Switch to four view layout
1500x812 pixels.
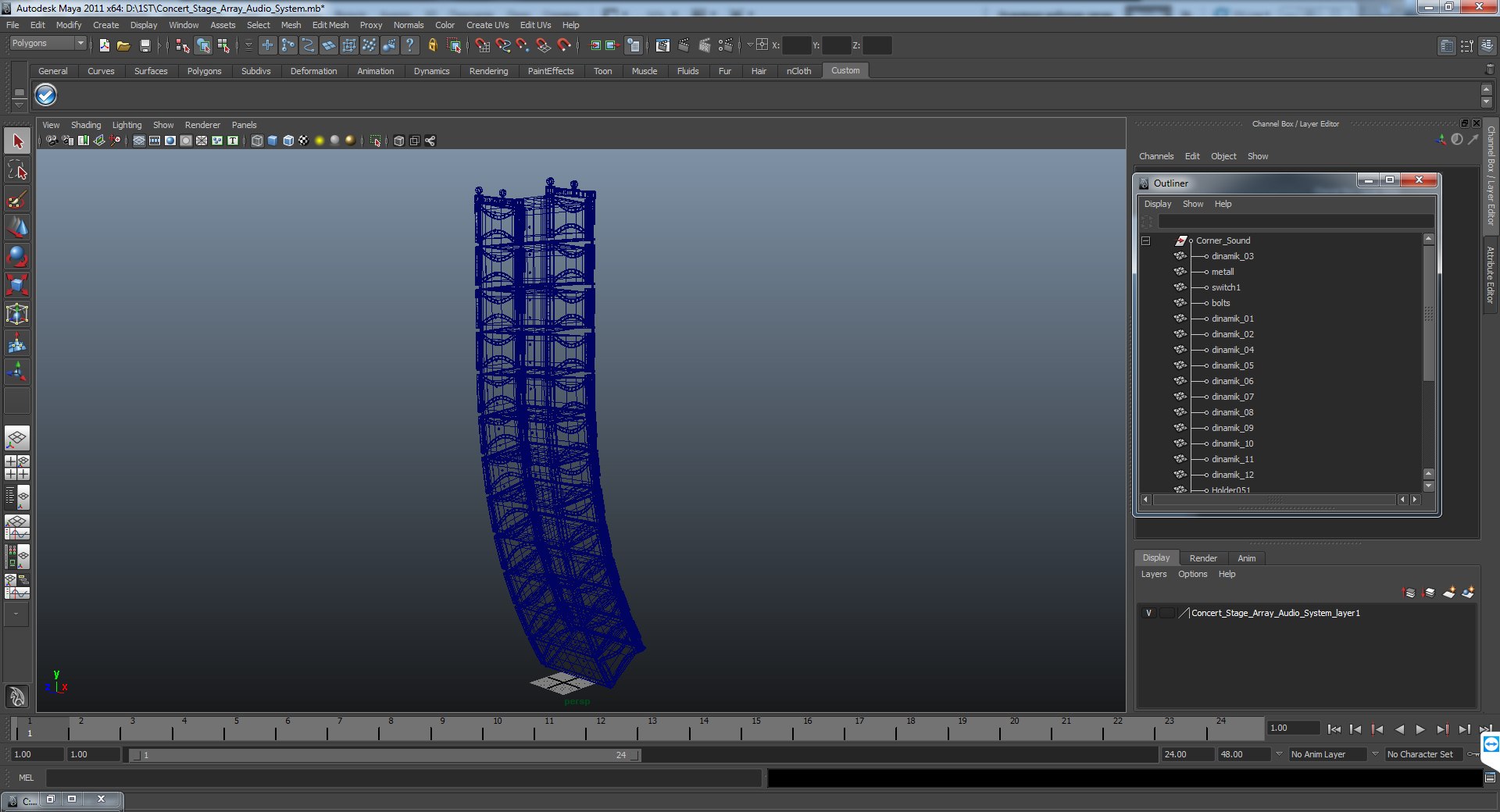17,467
